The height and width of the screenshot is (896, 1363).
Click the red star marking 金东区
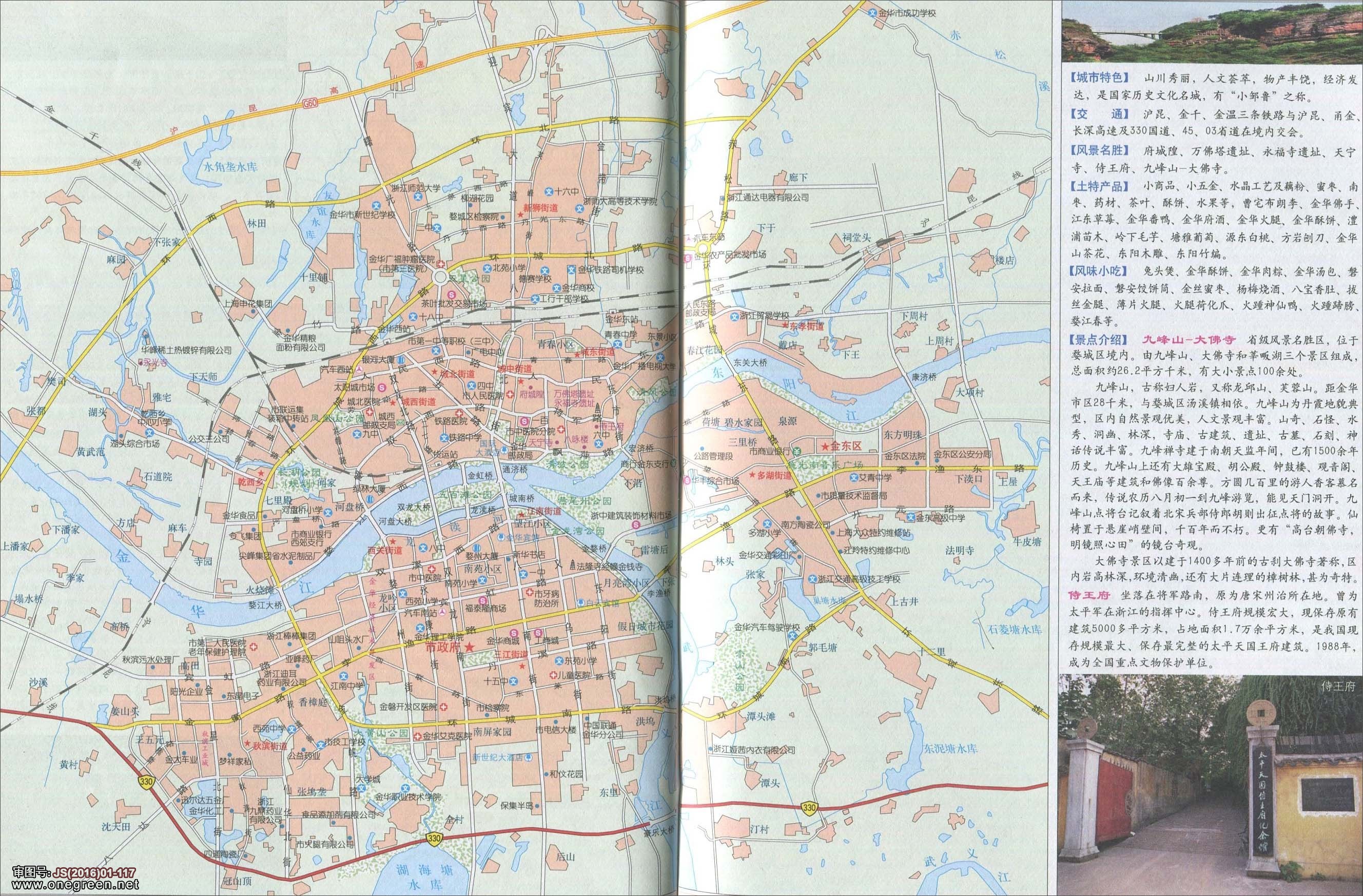(x=825, y=446)
